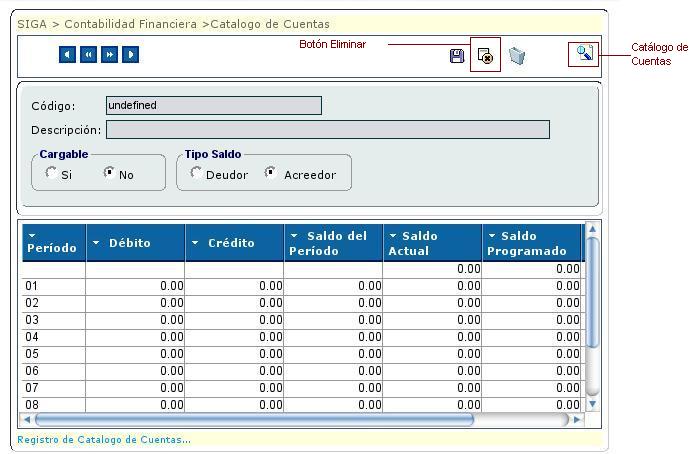
Task: Open the Débito column header dropdown
Action: [x=96, y=243]
